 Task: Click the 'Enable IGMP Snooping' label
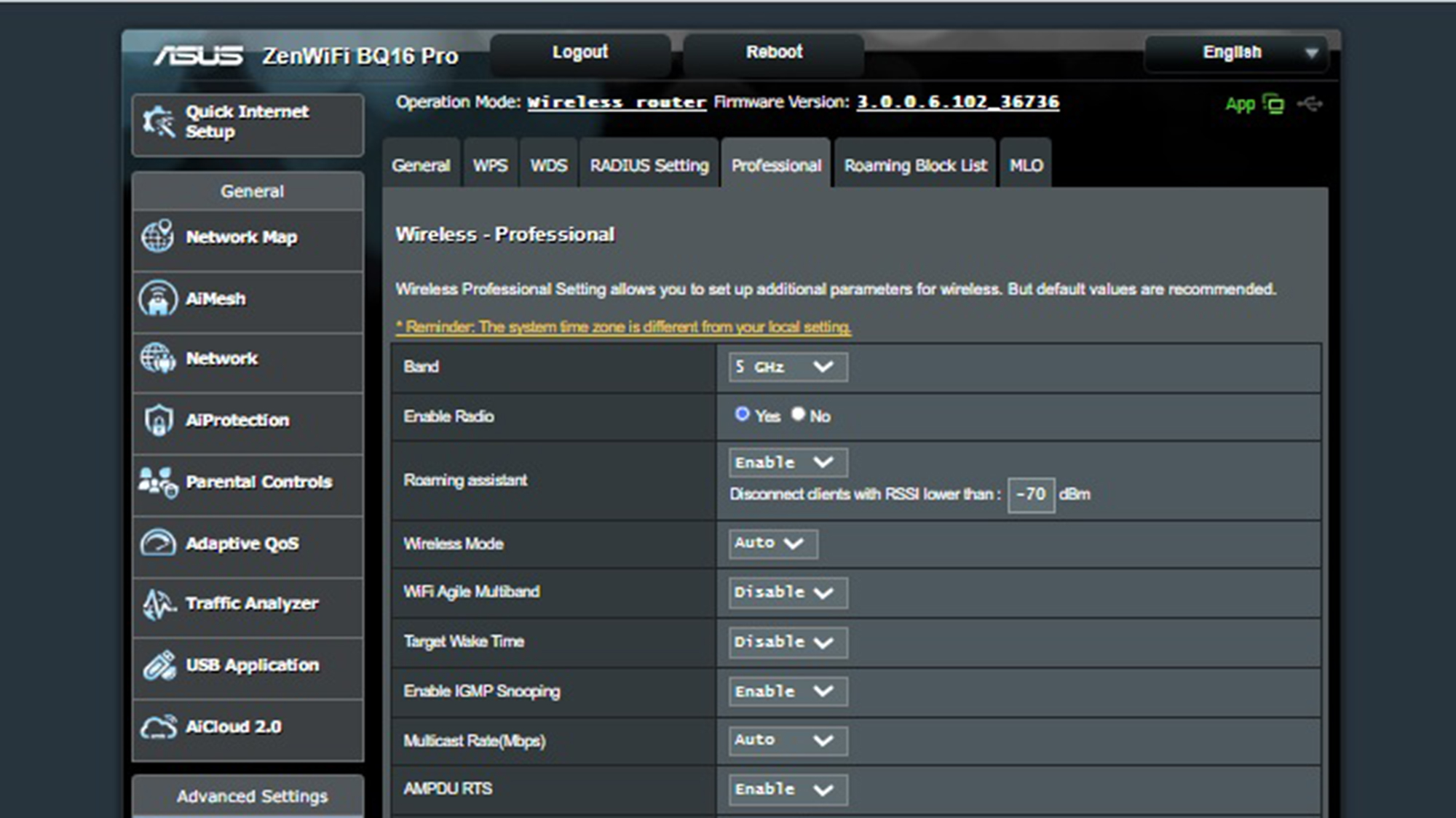point(482,691)
